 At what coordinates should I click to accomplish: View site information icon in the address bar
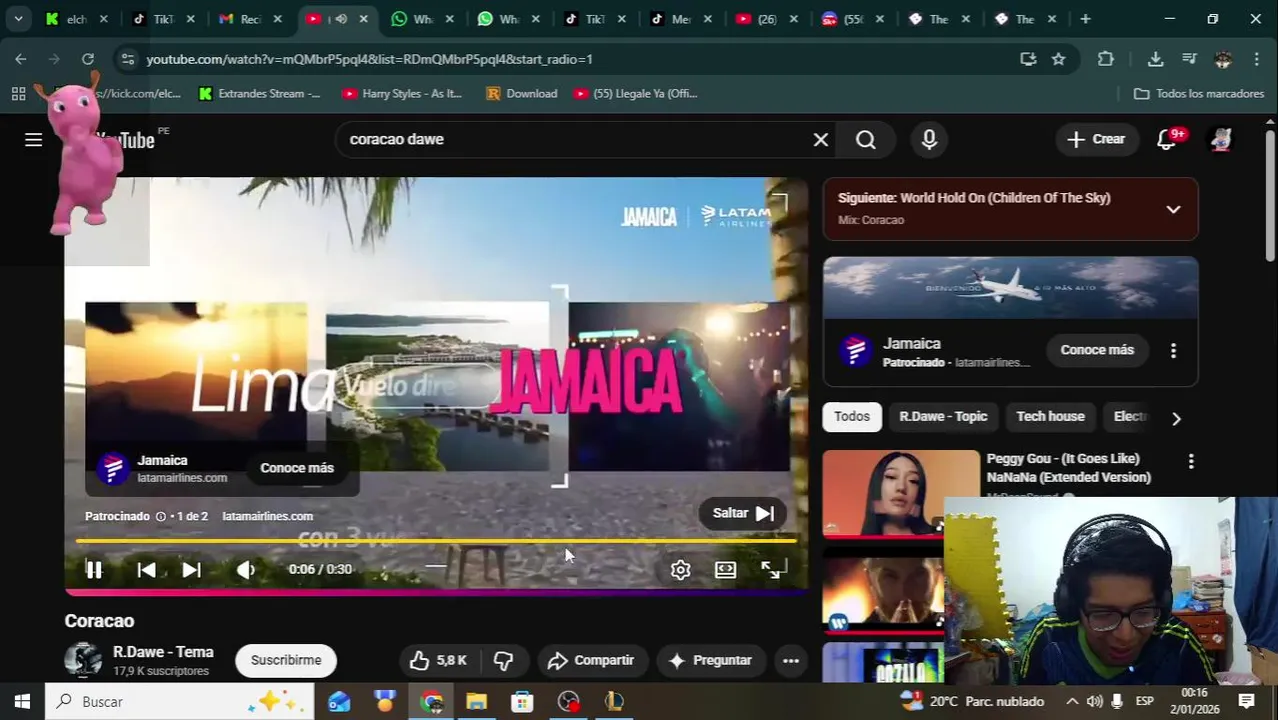(x=127, y=59)
